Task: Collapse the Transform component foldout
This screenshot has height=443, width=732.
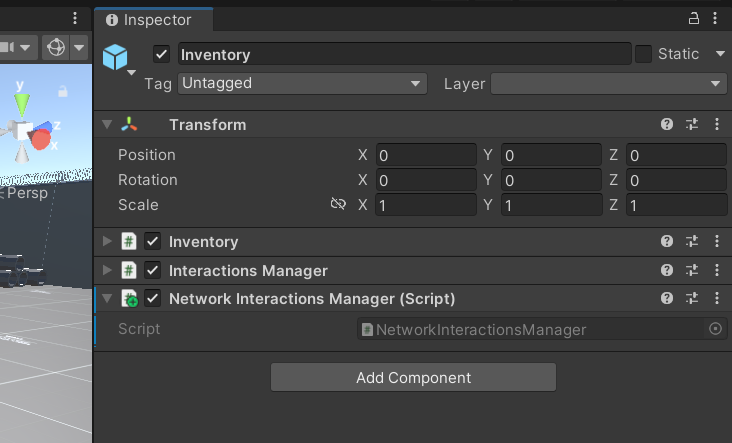Action: (x=107, y=125)
